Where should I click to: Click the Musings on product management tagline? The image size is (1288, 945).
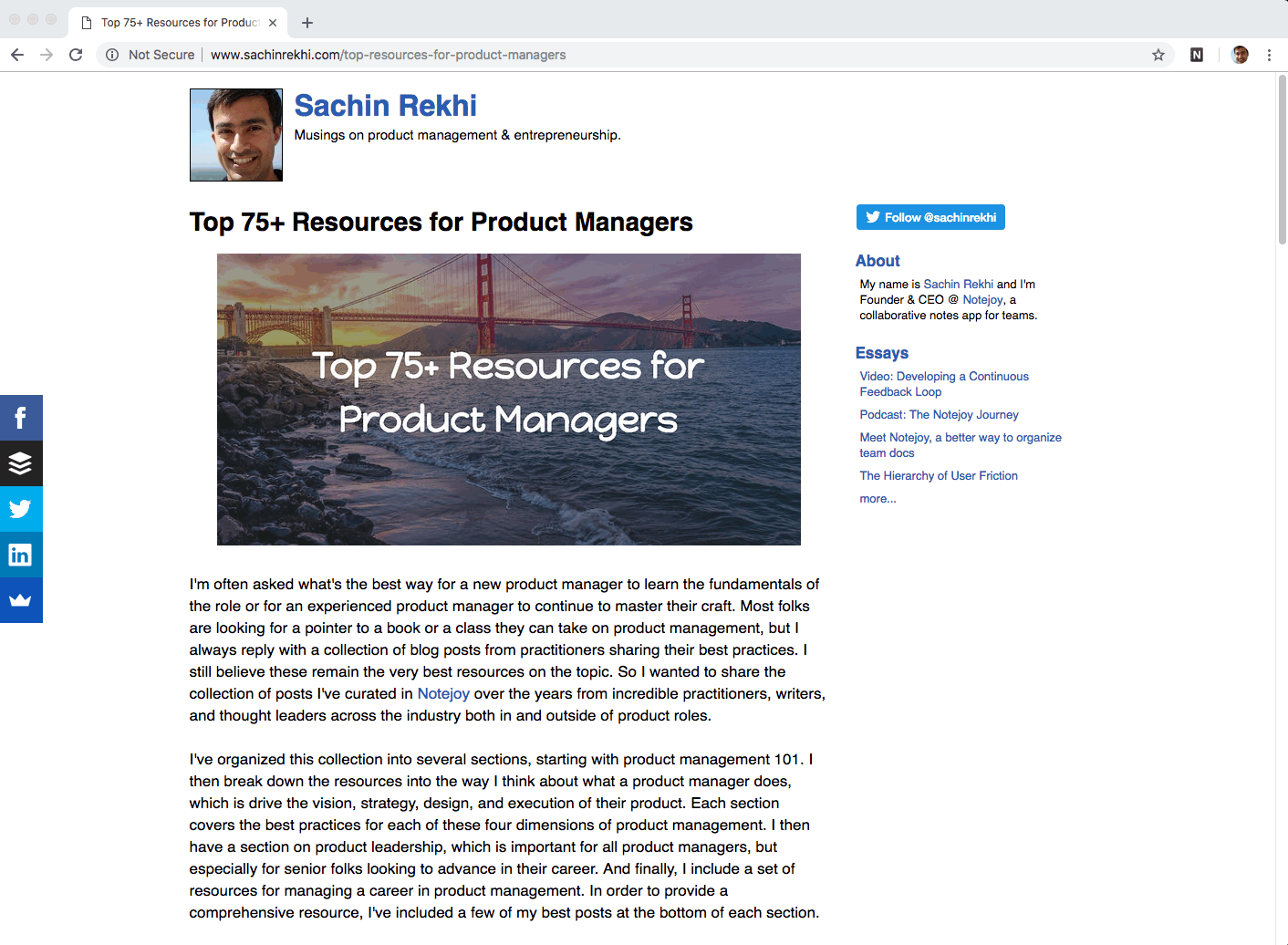[x=457, y=135]
